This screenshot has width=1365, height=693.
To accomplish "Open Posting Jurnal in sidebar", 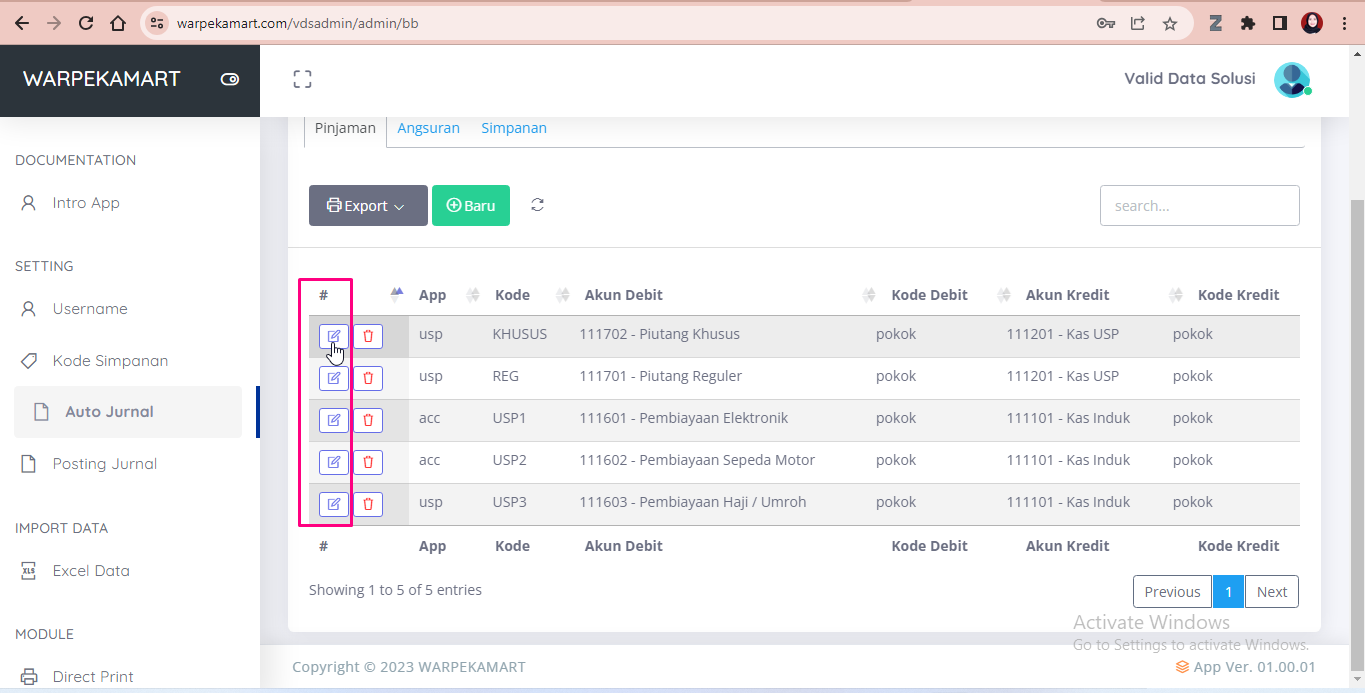I will (104, 464).
